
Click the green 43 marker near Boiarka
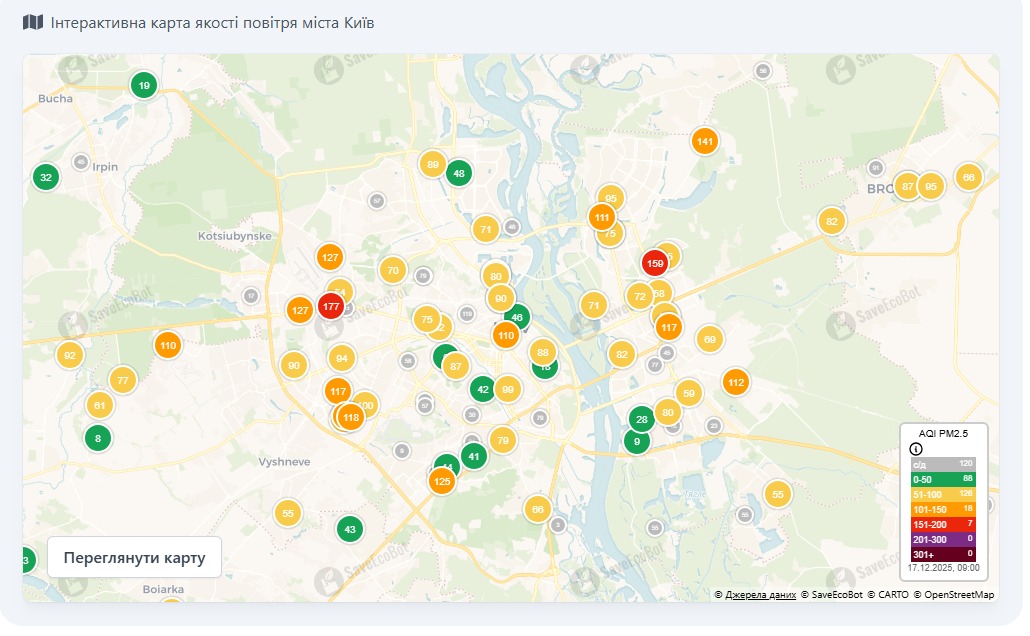point(349,529)
